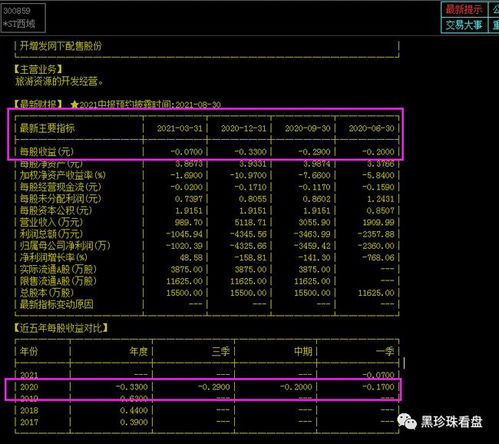Click the 限售流通A股(万股) row label

click(x=58, y=281)
